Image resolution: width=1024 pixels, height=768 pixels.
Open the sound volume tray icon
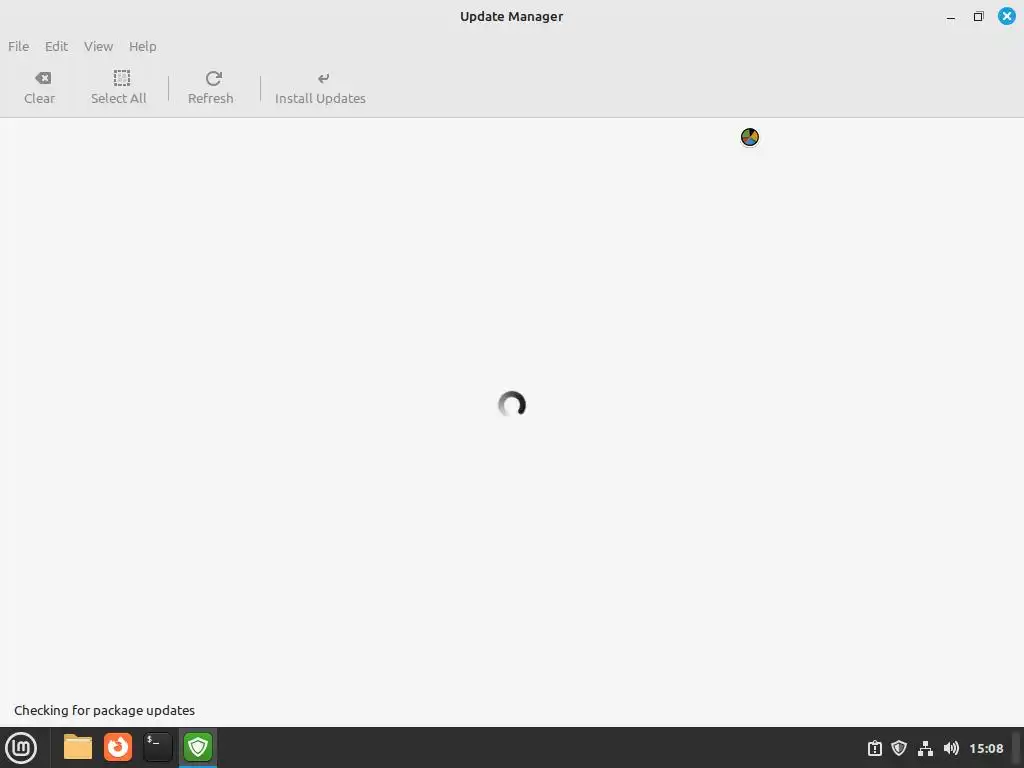point(952,748)
